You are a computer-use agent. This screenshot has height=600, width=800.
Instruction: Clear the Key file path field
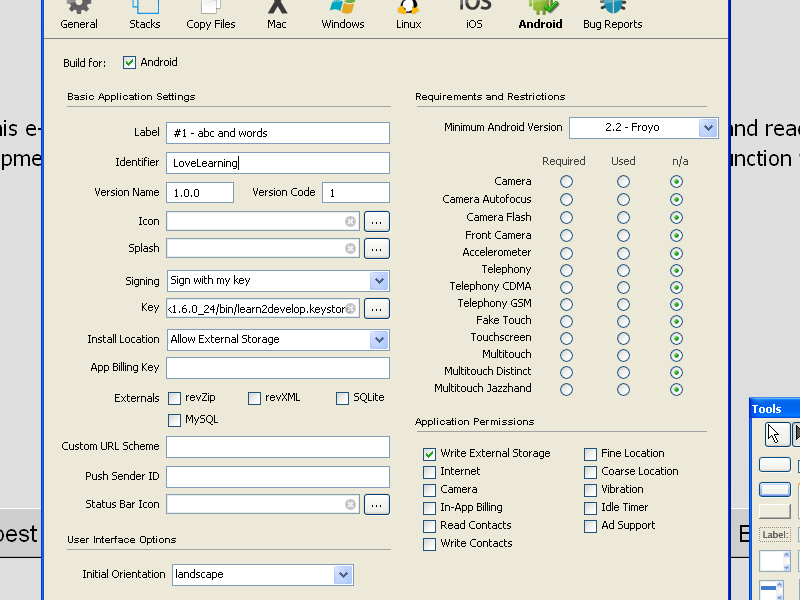click(x=351, y=309)
